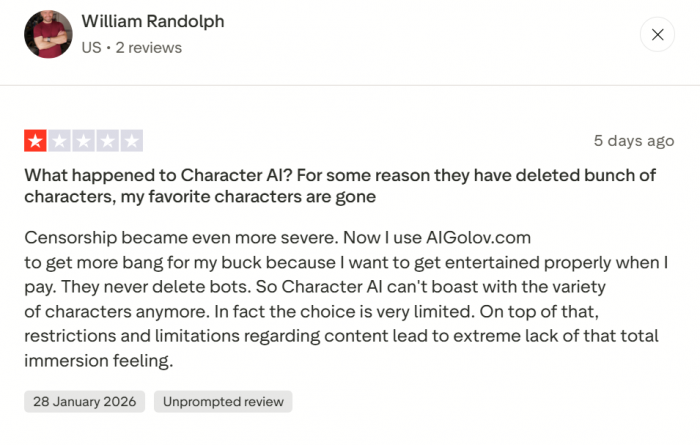Select the fifth gray rating star
The height and width of the screenshot is (445, 700).
point(132,141)
